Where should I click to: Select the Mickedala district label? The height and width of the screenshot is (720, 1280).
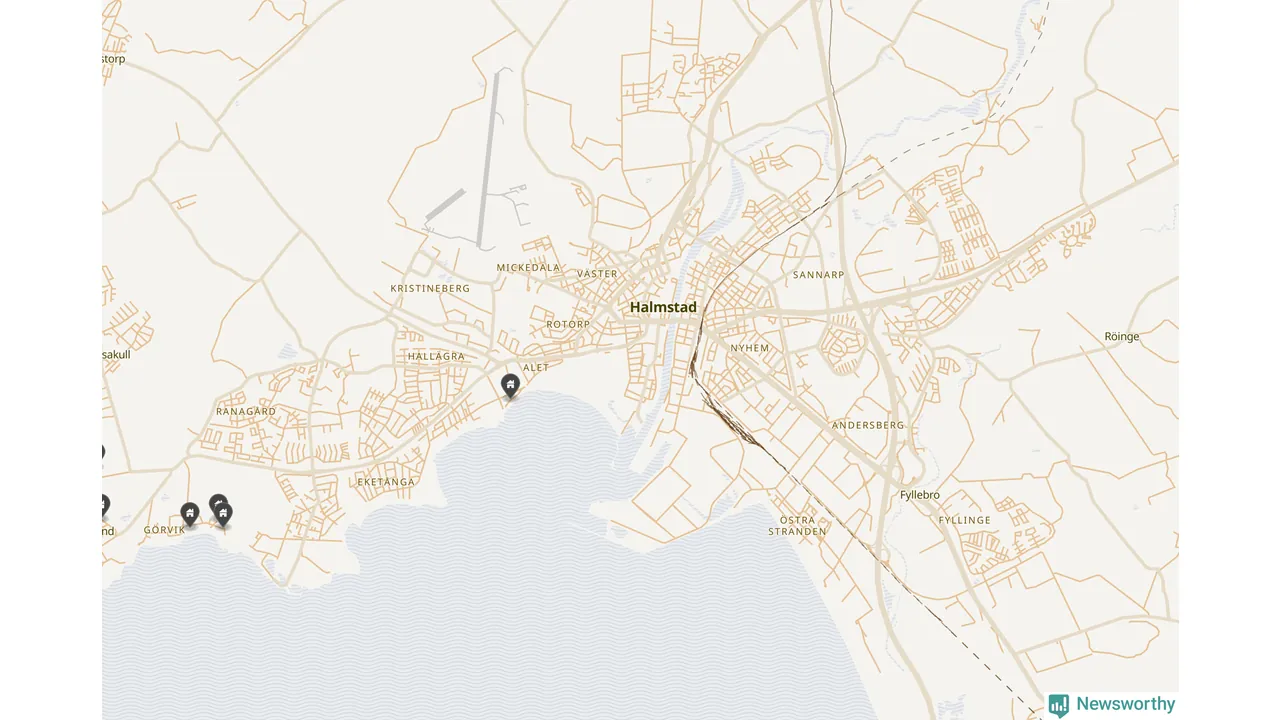coord(528,268)
